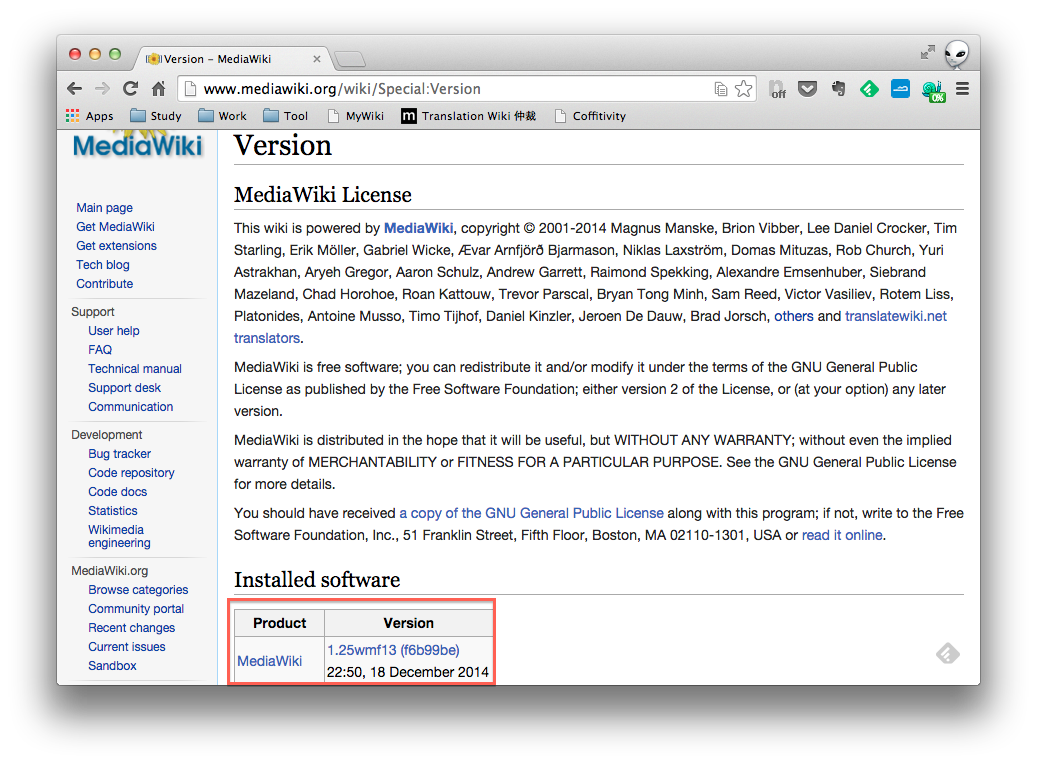Select the Version – MediaWiki tab
Viewport: 1037px width, 764px height.
229,59
